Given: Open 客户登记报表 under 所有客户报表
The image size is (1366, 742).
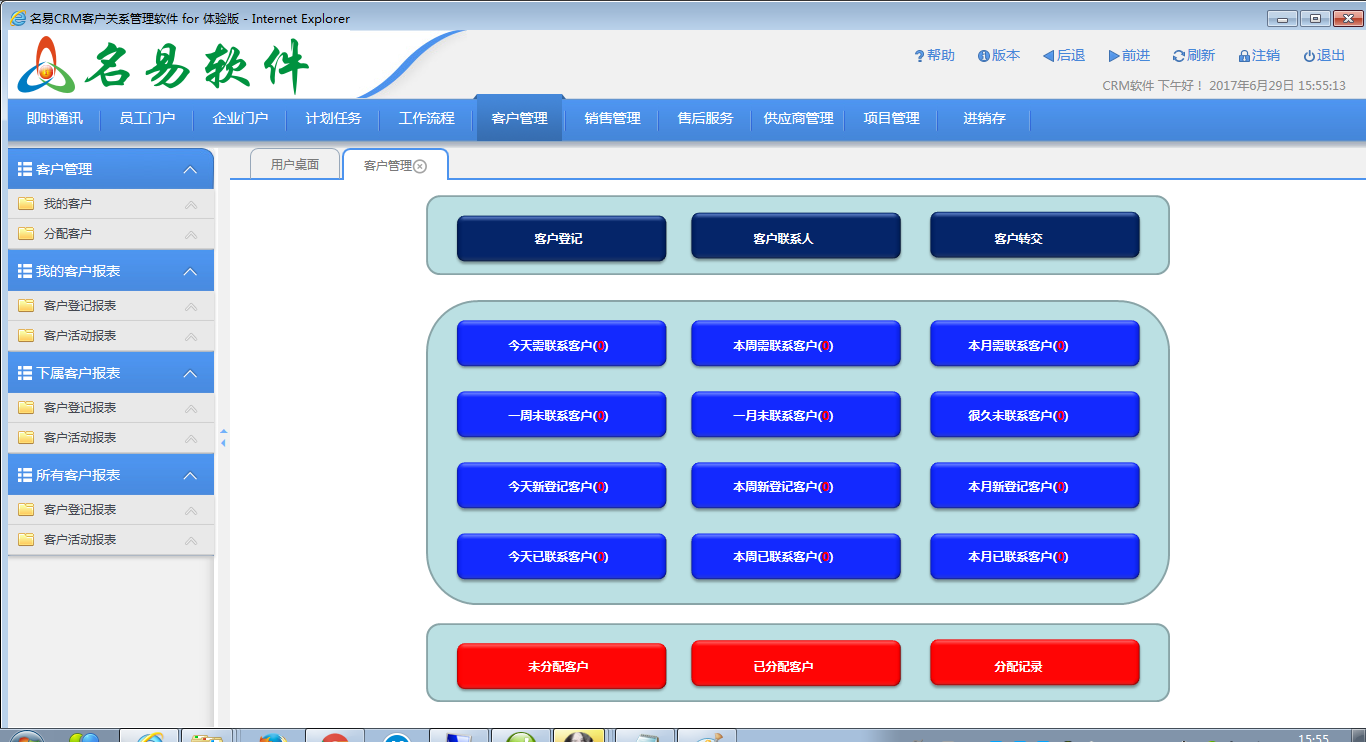Looking at the screenshot, I should [x=111, y=510].
